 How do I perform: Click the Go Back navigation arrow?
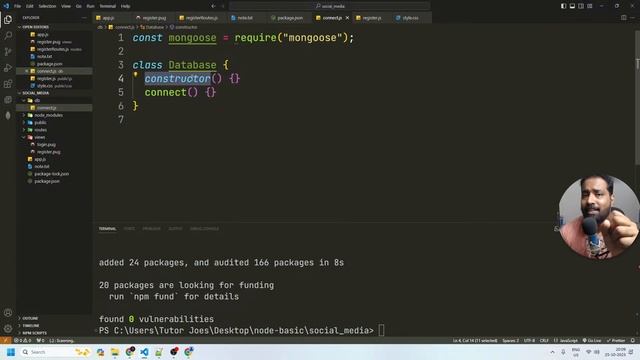[x=213, y=6]
